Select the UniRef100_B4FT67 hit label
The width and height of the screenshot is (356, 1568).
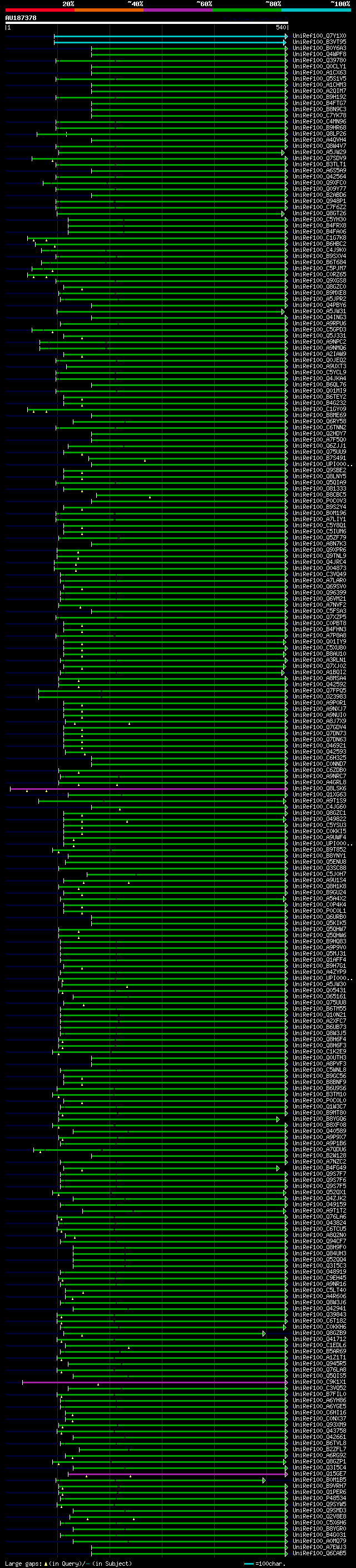(x=319, y=103)
